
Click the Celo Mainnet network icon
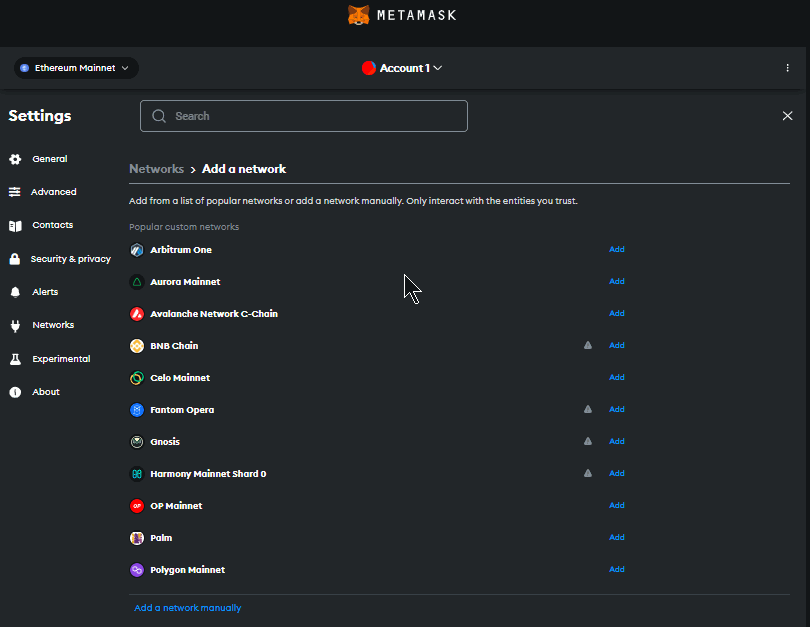click(137, 378)
